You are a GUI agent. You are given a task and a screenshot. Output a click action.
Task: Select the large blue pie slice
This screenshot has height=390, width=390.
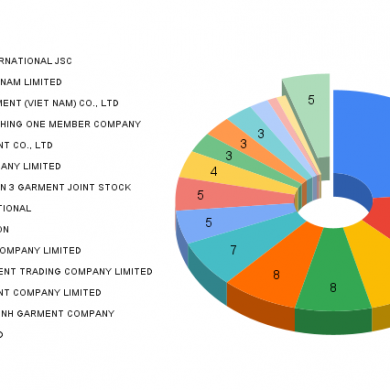click(363, 140)
